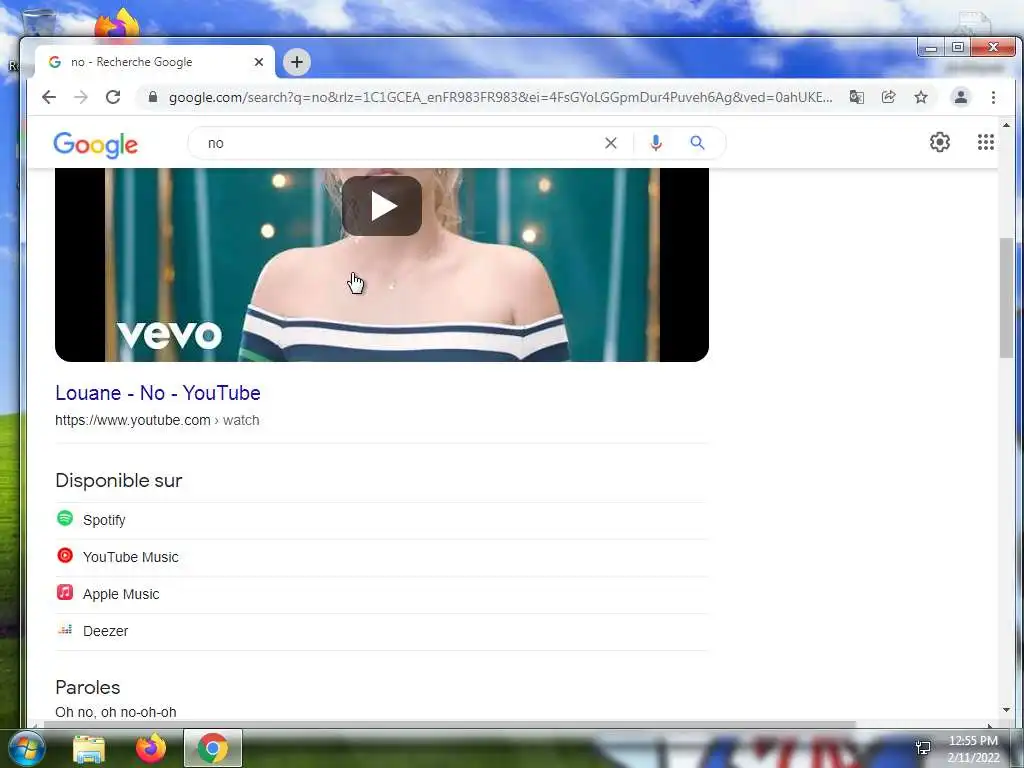Click the Spotify logo icon
The image size is (1024, 768).
tap(65, 519)
